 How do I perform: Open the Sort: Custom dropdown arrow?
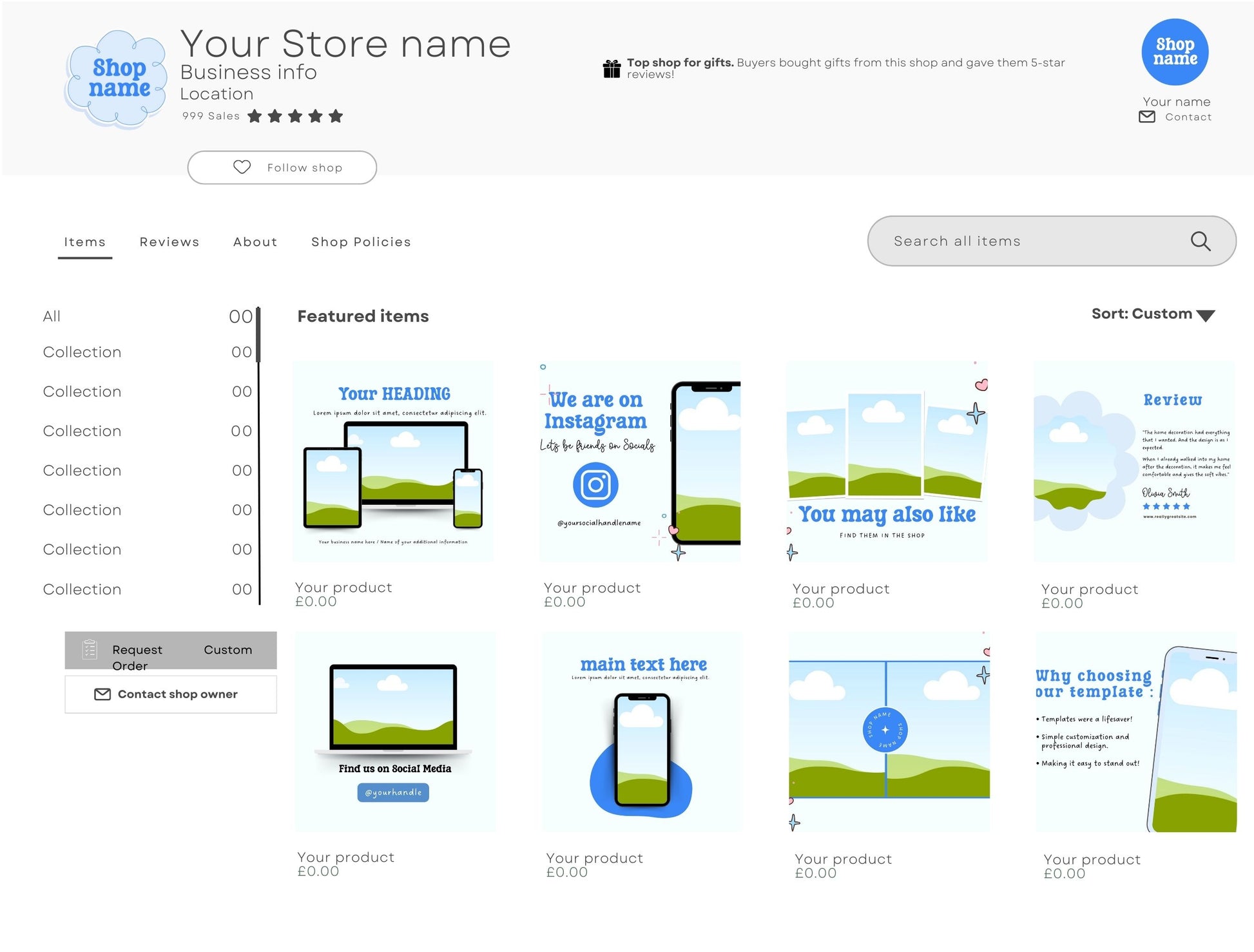pos(1205,315)
